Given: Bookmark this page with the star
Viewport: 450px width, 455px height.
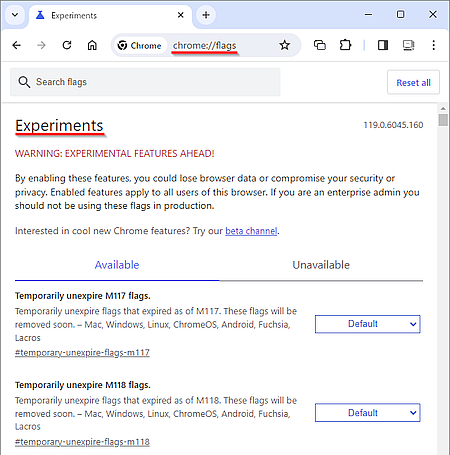Looking at the screenshot, I should pyautogui.click(x=285, y=45).
